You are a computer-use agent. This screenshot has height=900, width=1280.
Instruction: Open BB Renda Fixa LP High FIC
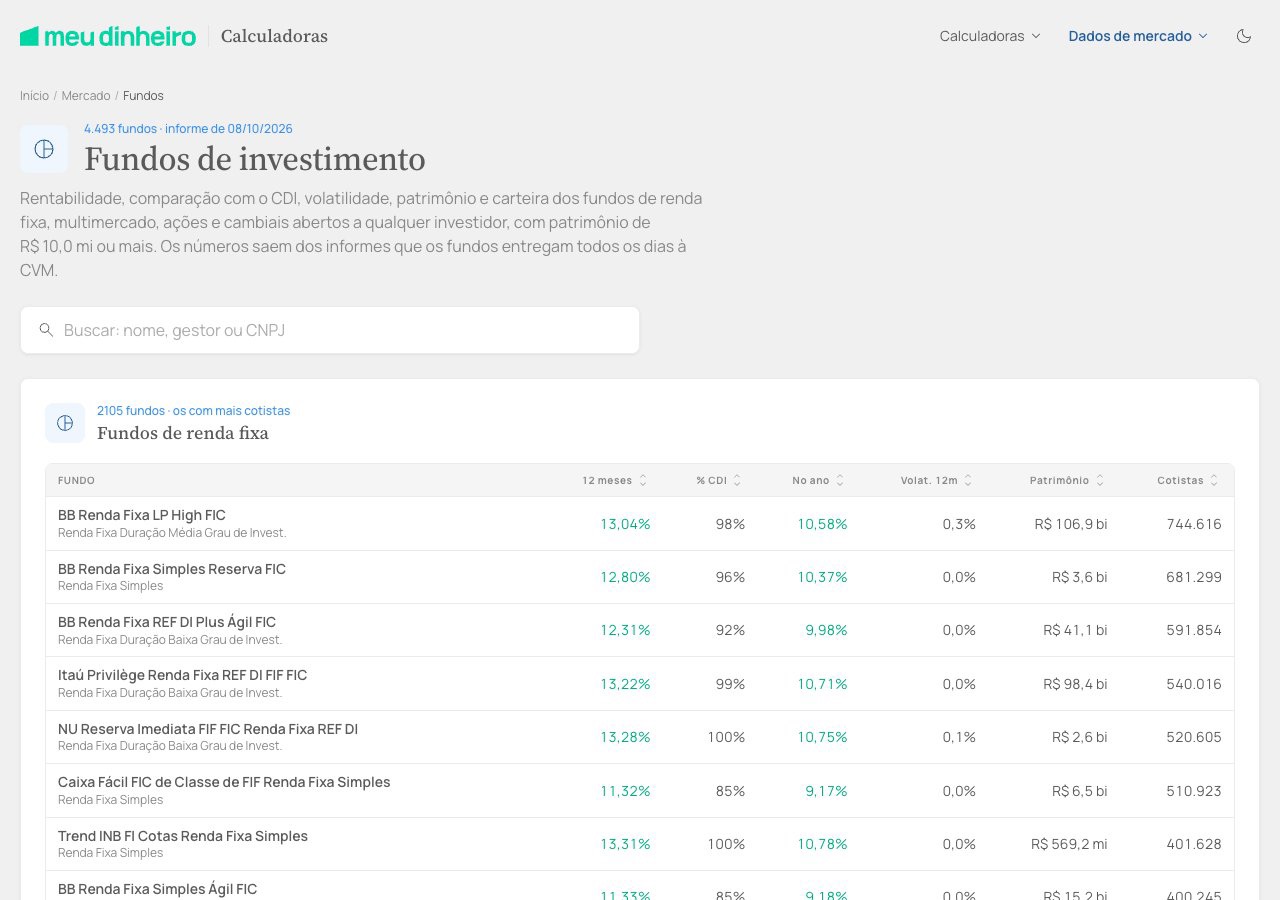pos(142,515)
